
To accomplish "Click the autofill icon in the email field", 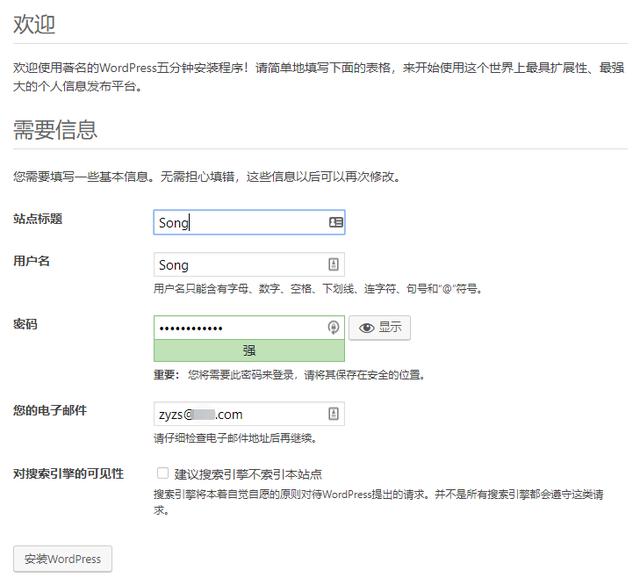I will [334, 413].
